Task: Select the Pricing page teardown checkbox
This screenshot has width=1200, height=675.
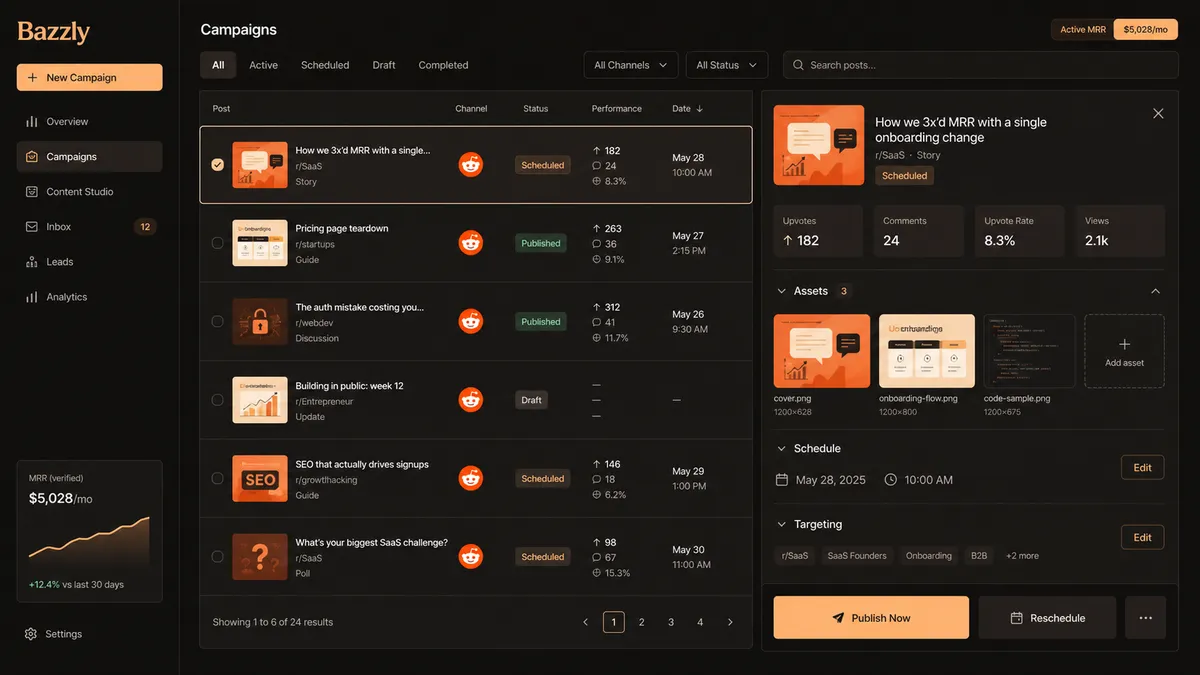Action: click(217, 243)
